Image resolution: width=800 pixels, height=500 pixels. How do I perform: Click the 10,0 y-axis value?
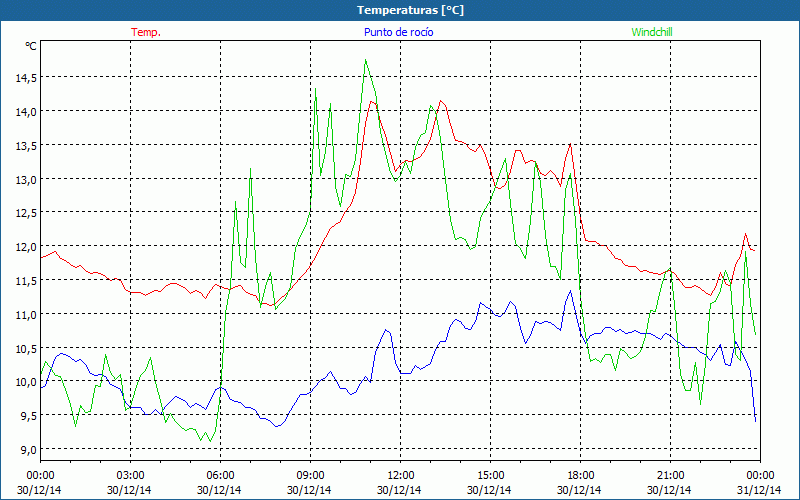pos(26,382)
